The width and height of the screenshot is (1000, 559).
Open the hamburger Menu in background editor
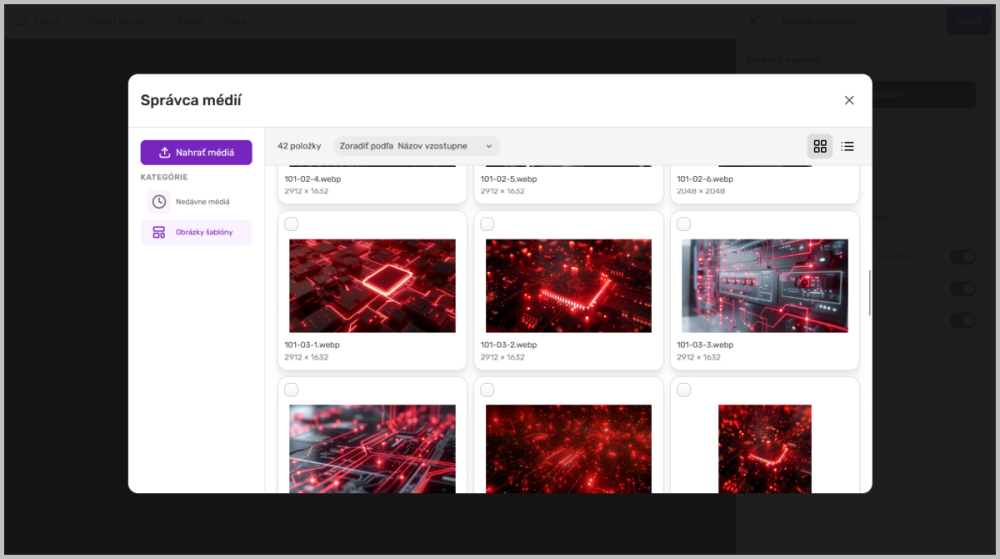(37, 21)
